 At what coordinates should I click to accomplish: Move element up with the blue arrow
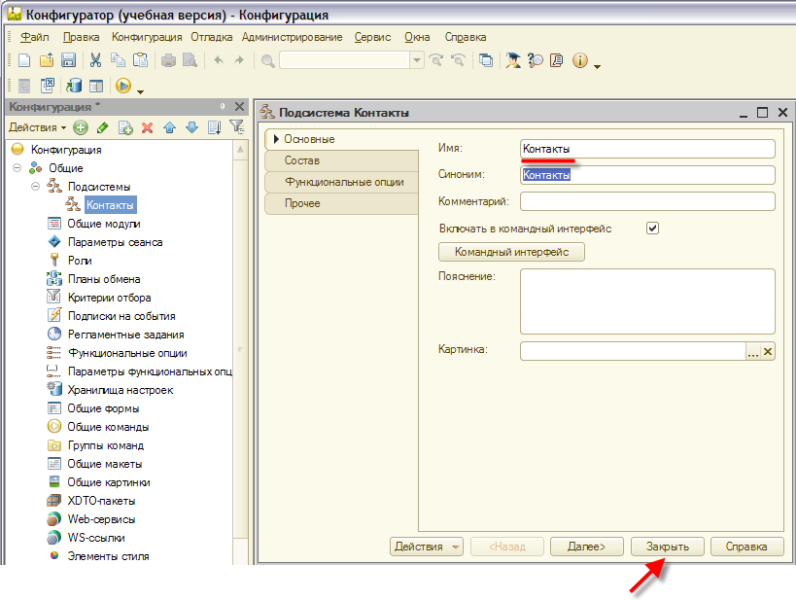click(169, 127)
